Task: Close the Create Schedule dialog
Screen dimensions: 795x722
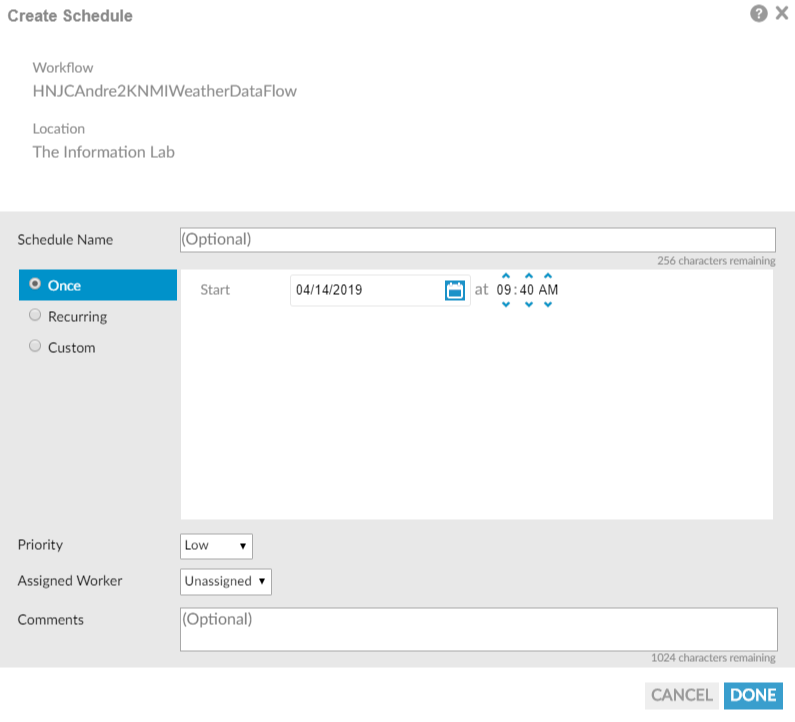Action: tap(782, 13)
